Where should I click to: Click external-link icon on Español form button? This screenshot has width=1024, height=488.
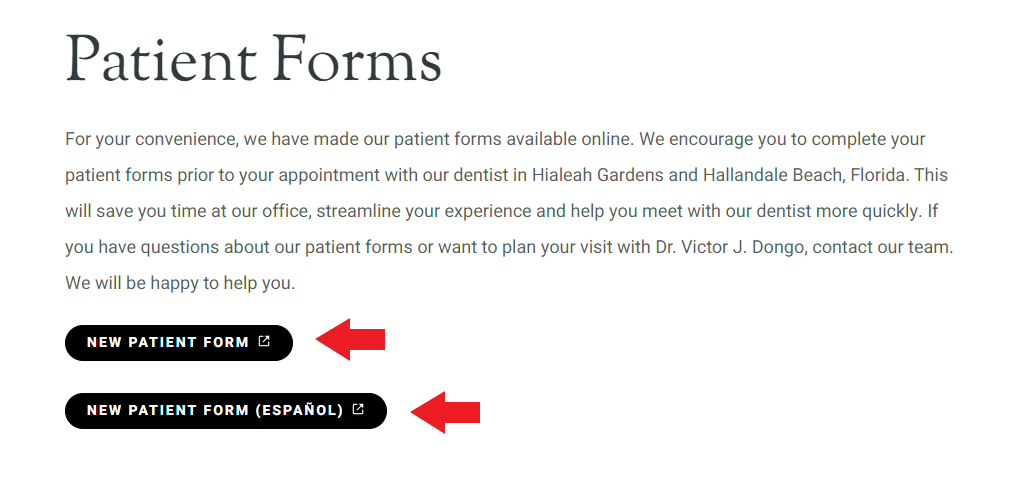pyautogui.click(x=358, y=409)
